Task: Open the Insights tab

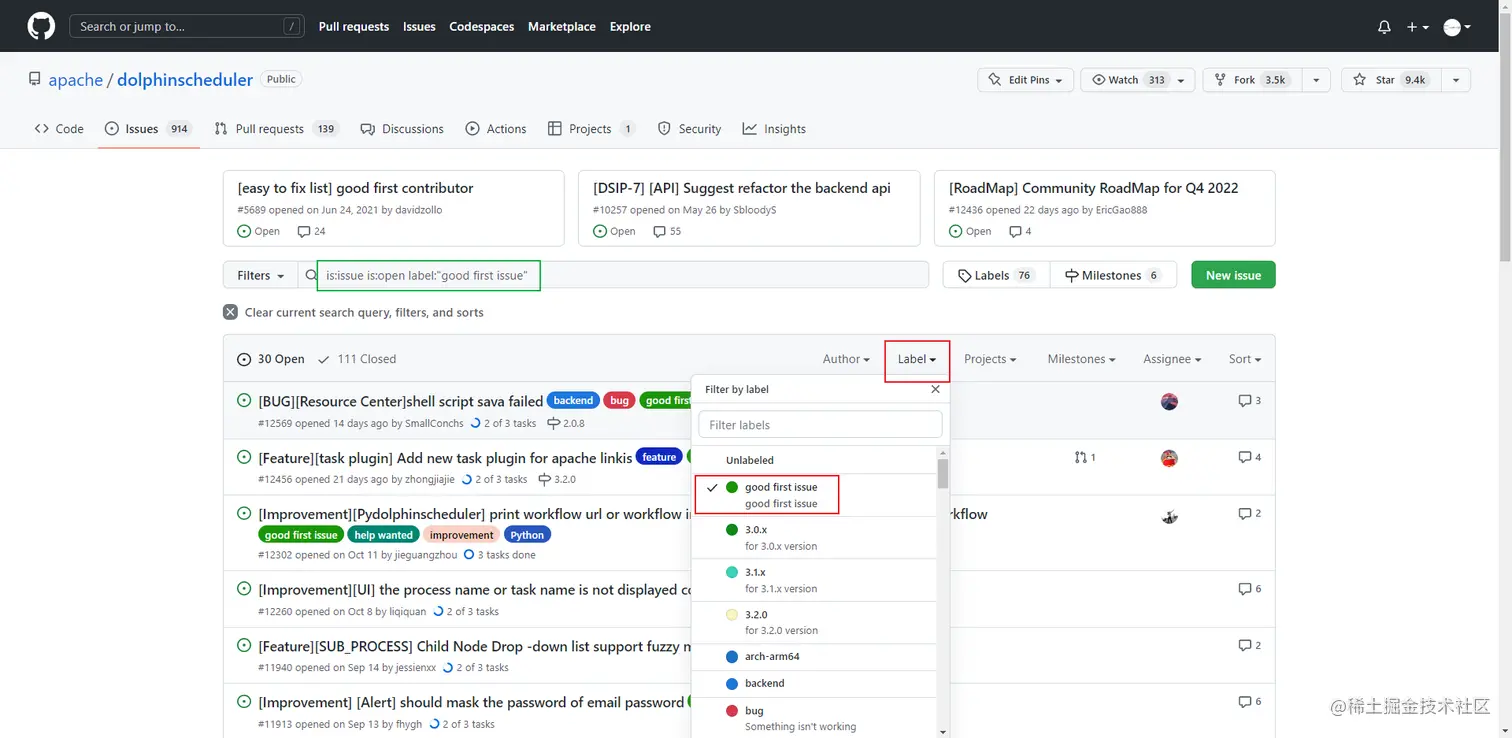Action: point(774,129)
